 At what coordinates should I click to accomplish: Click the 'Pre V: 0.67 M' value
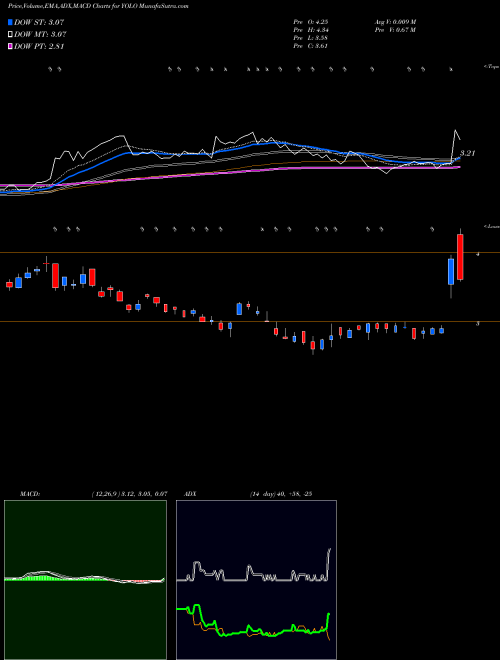(394, 30)
